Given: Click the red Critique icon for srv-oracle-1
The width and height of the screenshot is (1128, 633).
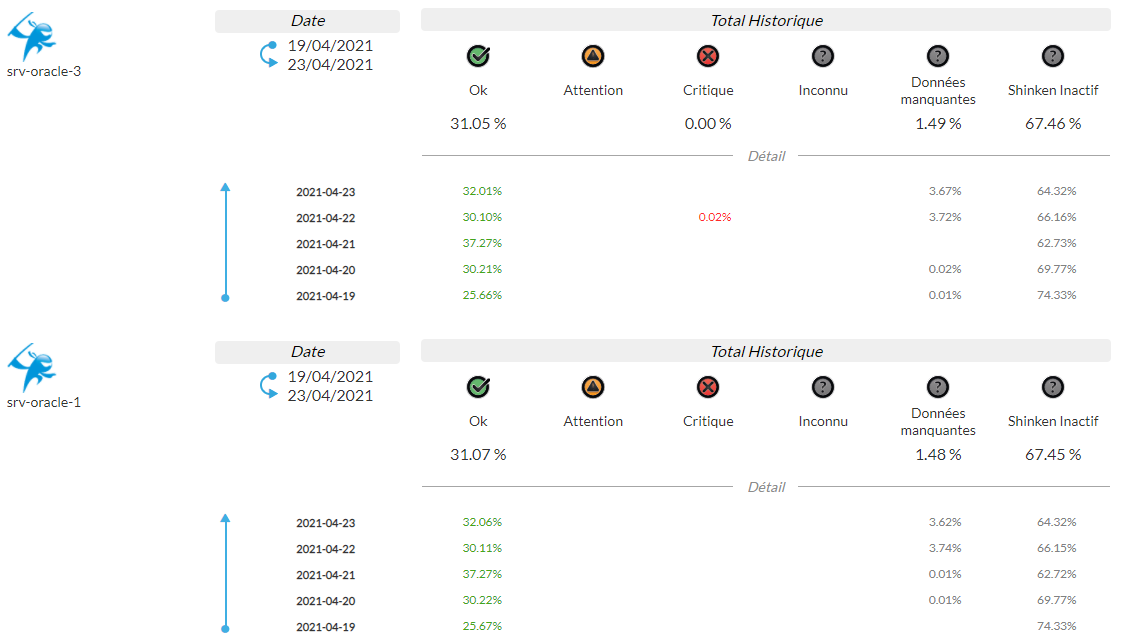Looking at the screenshot, I should click(x=708, y=387).
